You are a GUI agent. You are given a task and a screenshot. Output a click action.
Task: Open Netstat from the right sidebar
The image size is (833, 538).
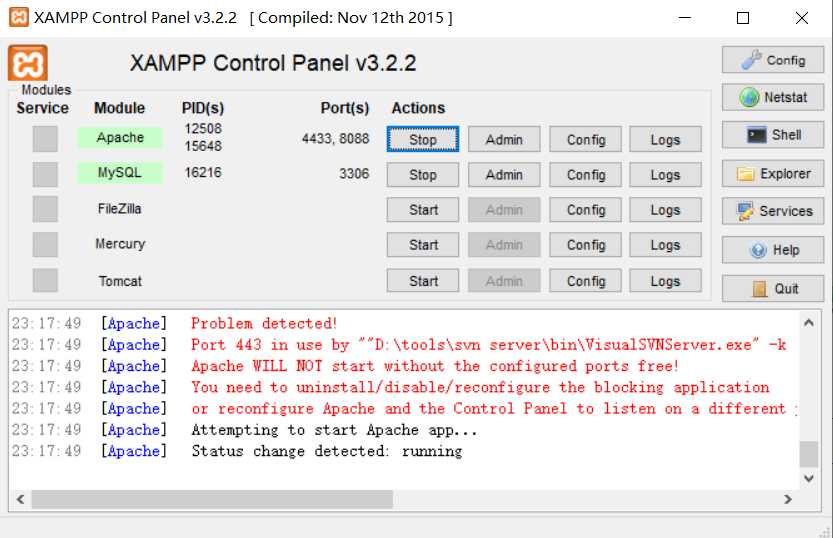coord(773,97)
